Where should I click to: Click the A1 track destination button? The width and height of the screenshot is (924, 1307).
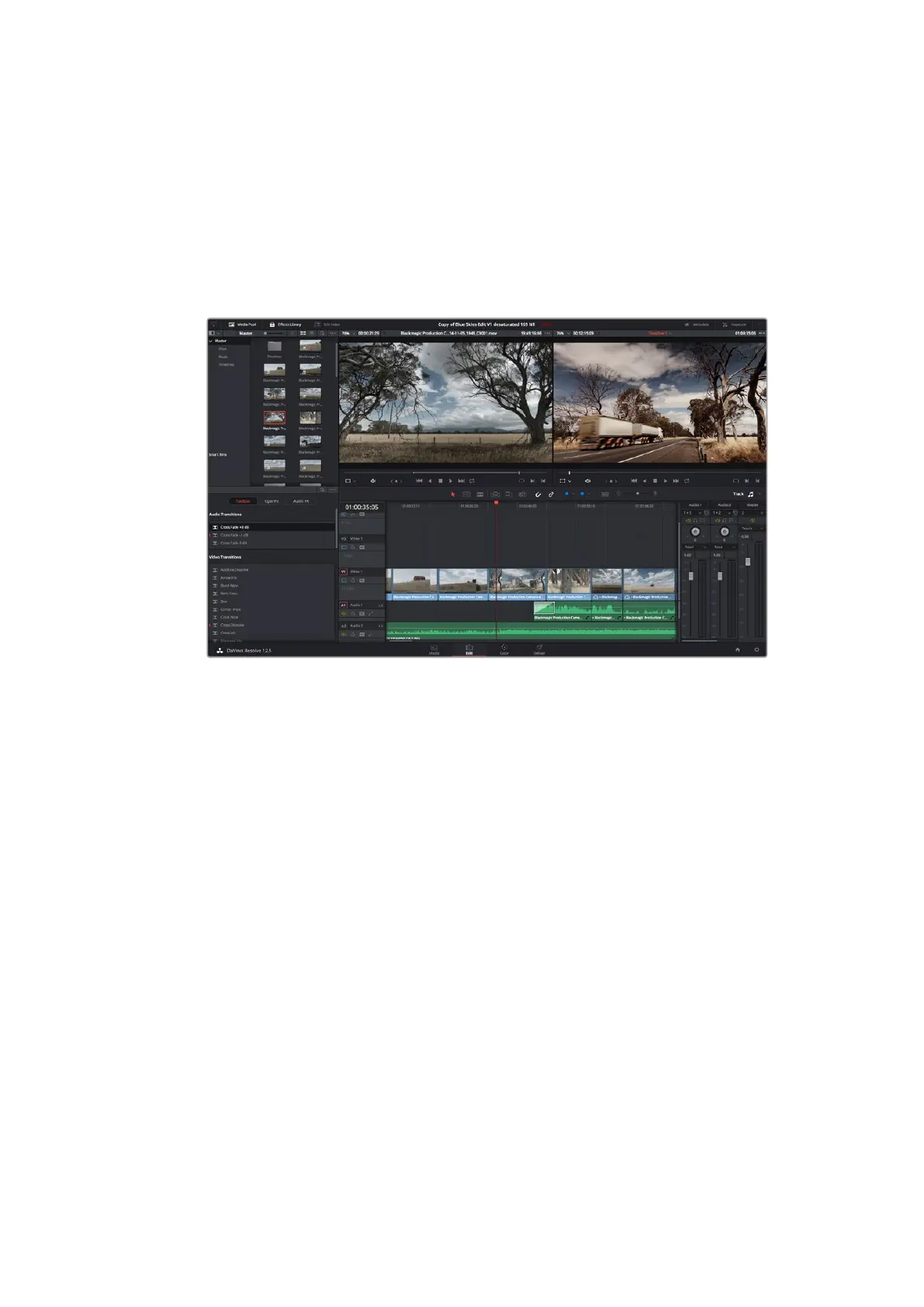344,605
